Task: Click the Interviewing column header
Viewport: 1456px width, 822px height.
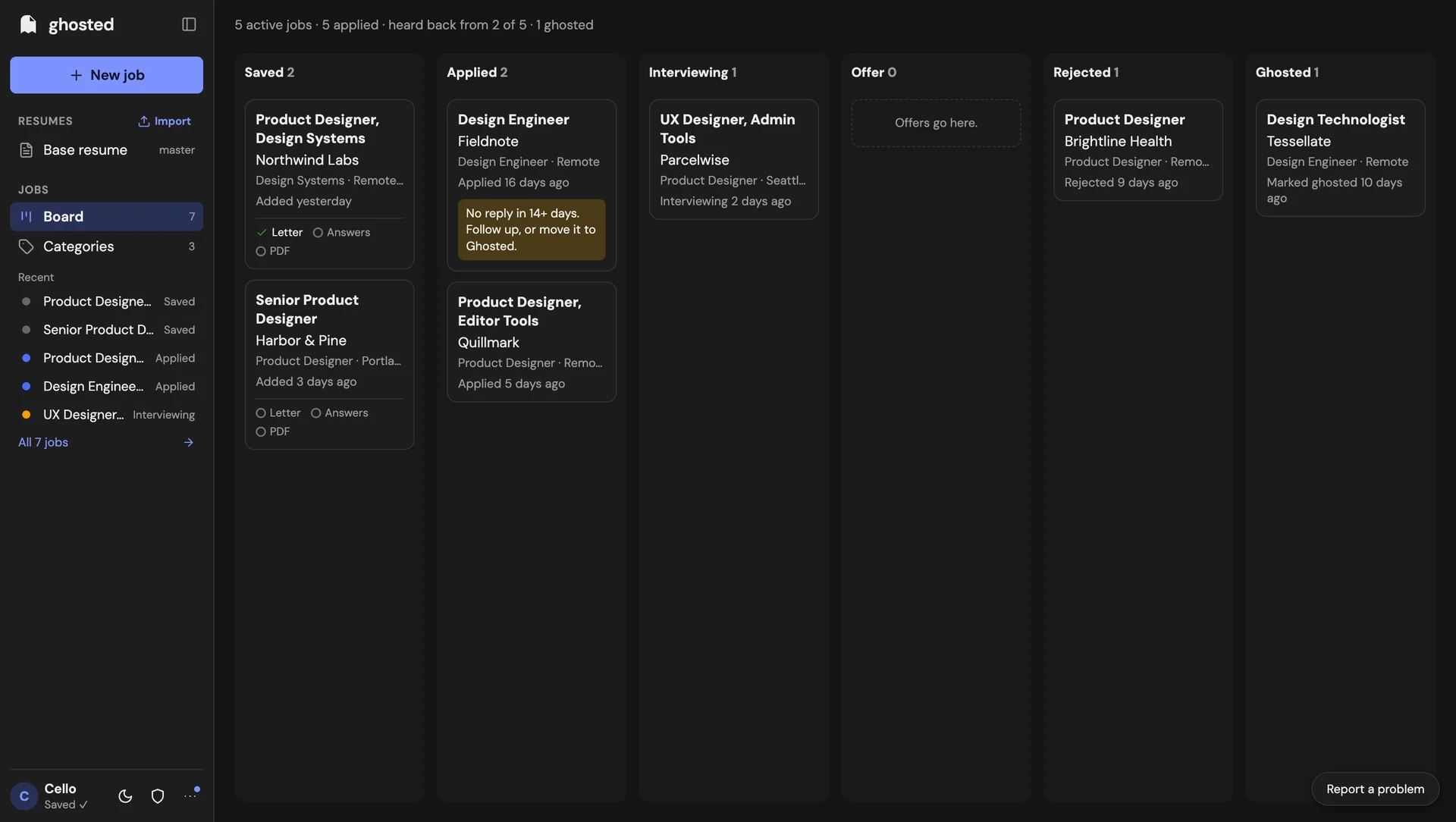Action: pyautogui.click(x=692, y=72)
